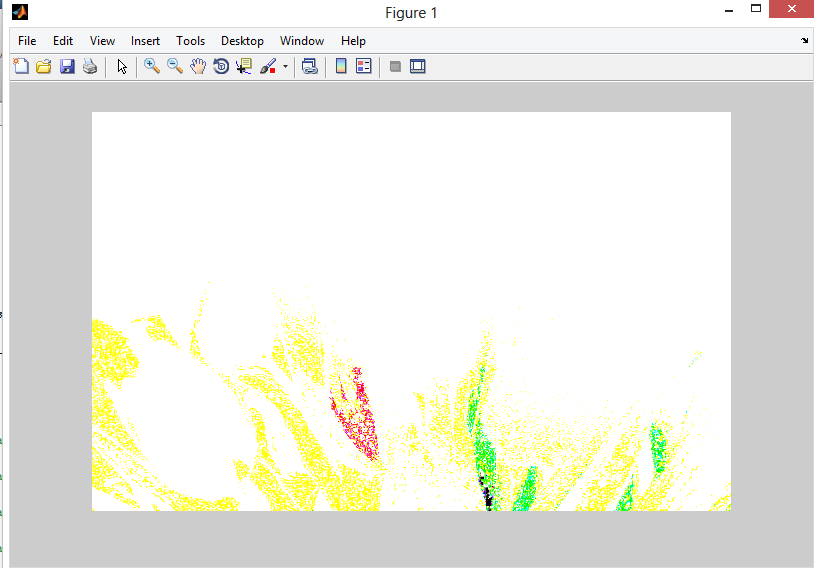
Task: Close the Figure 1 window
Action: (x=791, y=9)
